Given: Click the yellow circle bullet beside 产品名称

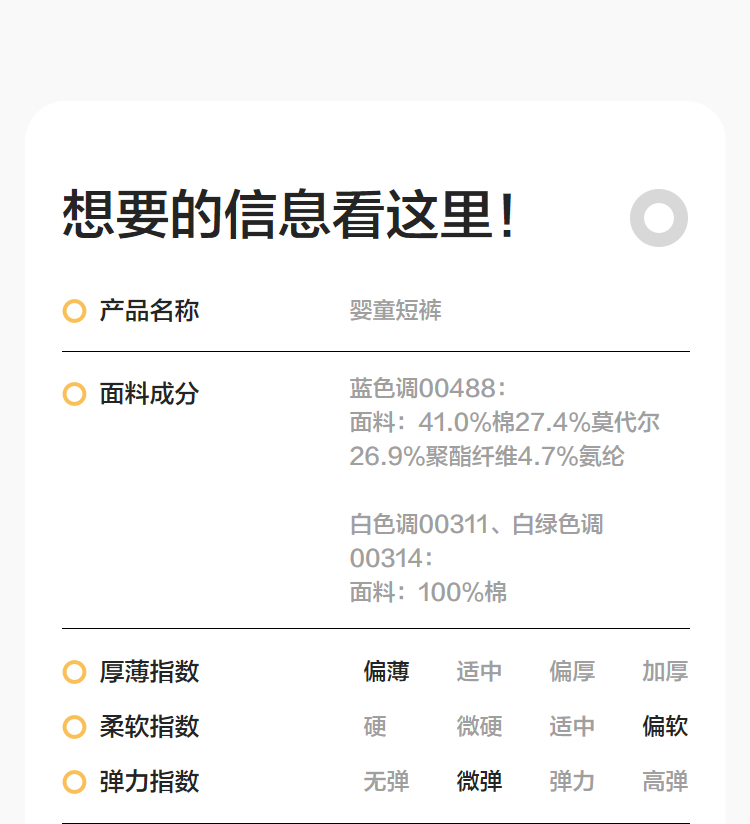Looking at the screenshot, I should pyautogui.click(x=74, y=311).
